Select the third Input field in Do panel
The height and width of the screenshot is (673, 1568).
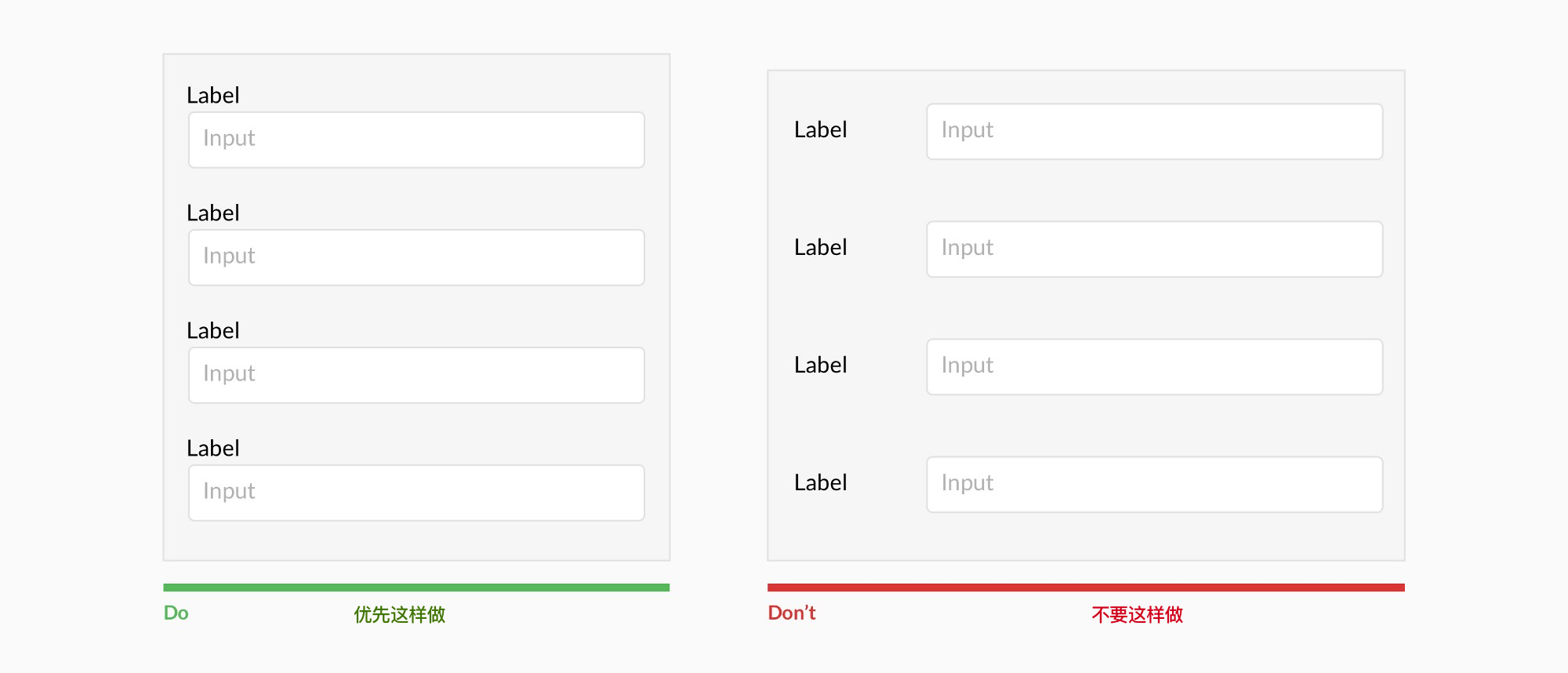(416, 375)
